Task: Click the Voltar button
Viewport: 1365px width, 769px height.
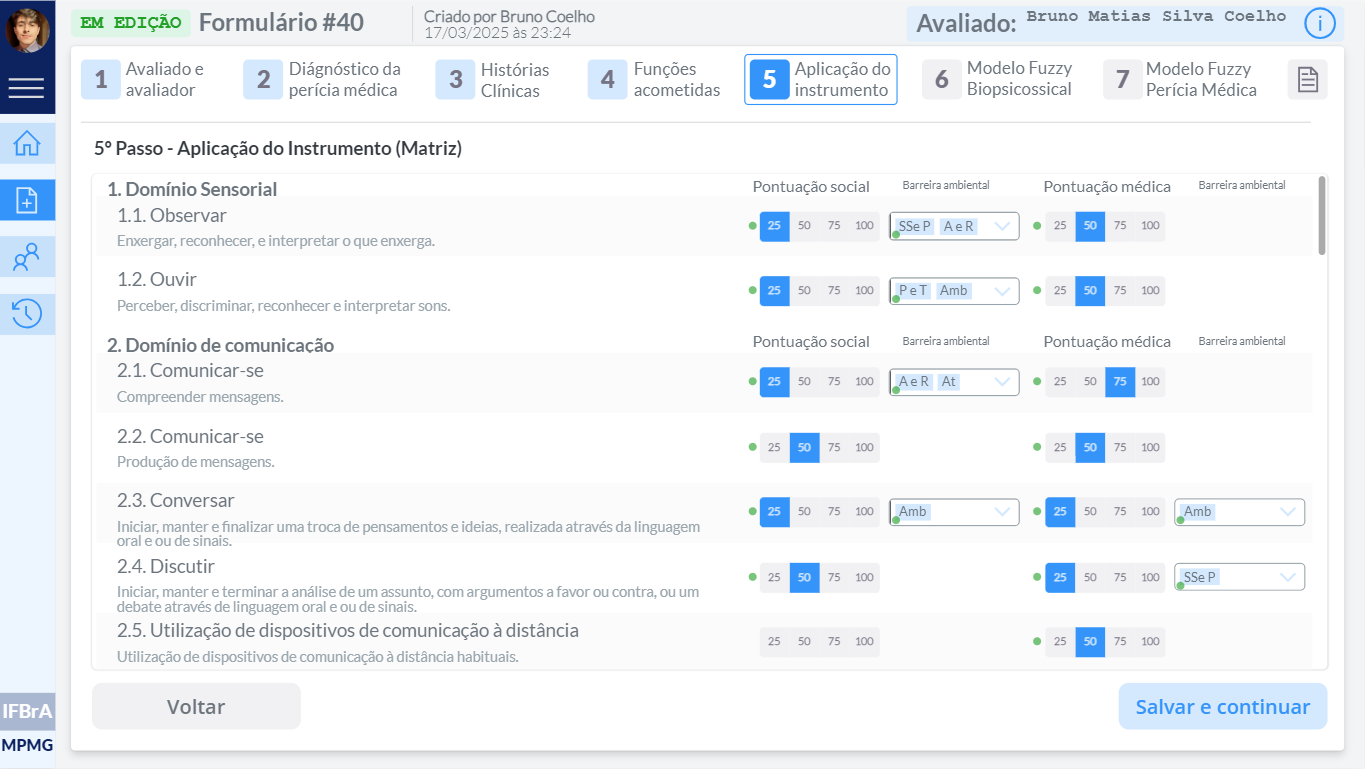Action: click(x=196, y=707)
